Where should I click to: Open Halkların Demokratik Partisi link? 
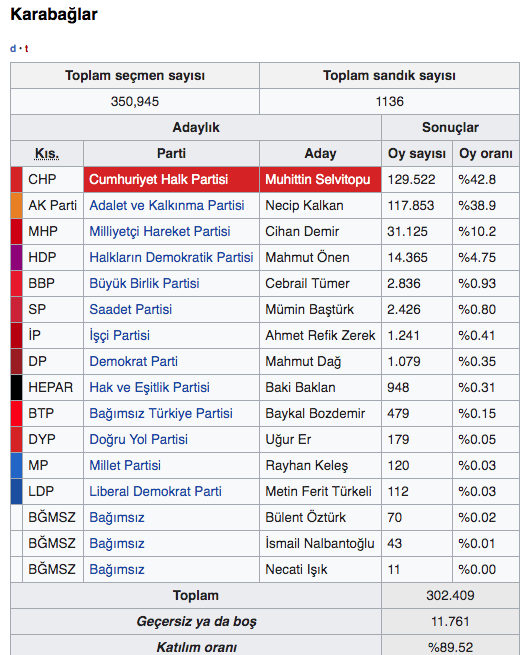pos(171,257)
